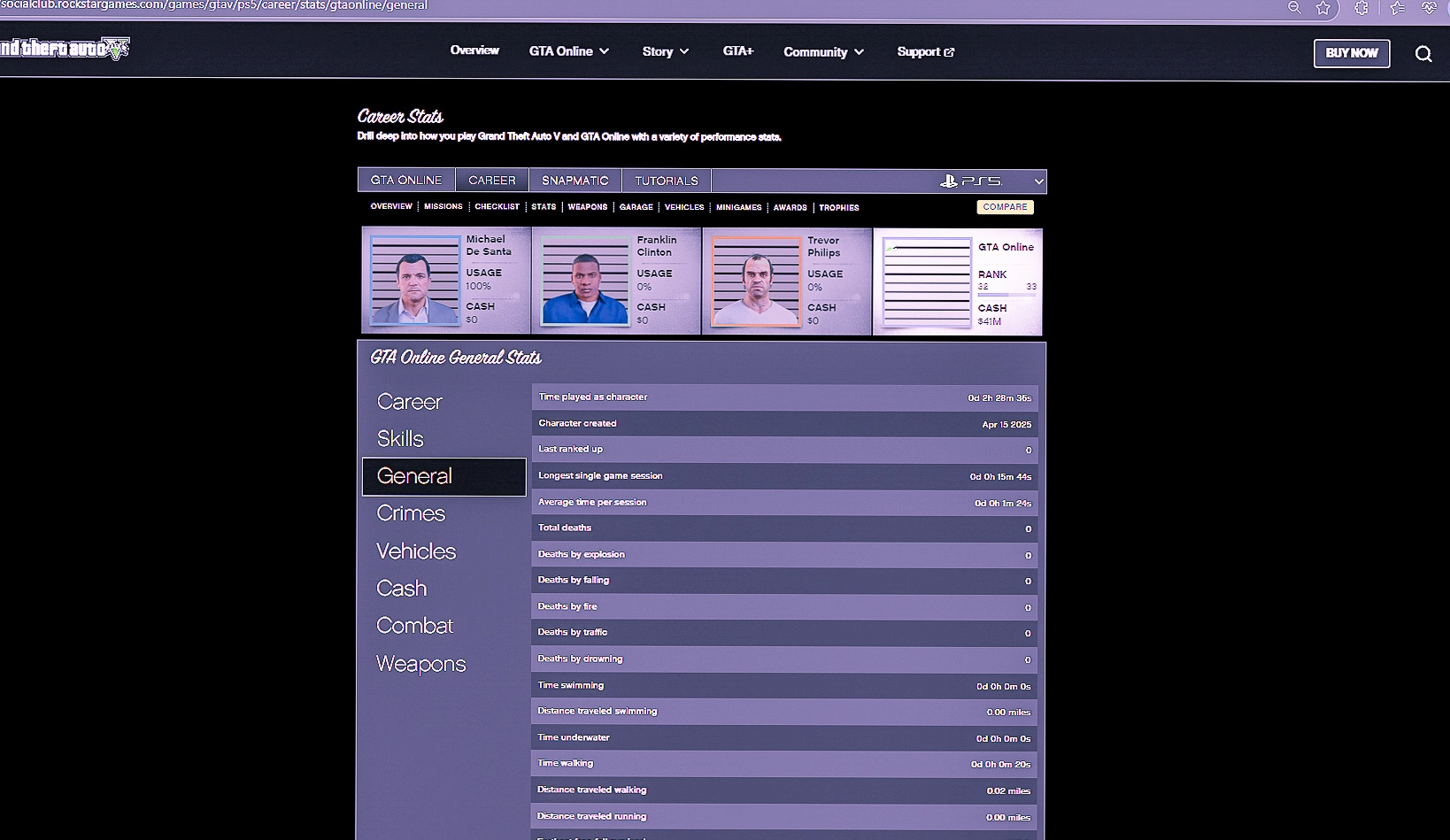Click the browser zoom-out magnifier icon
This screenshot has width=1450, height=840.
point(1294,8)
